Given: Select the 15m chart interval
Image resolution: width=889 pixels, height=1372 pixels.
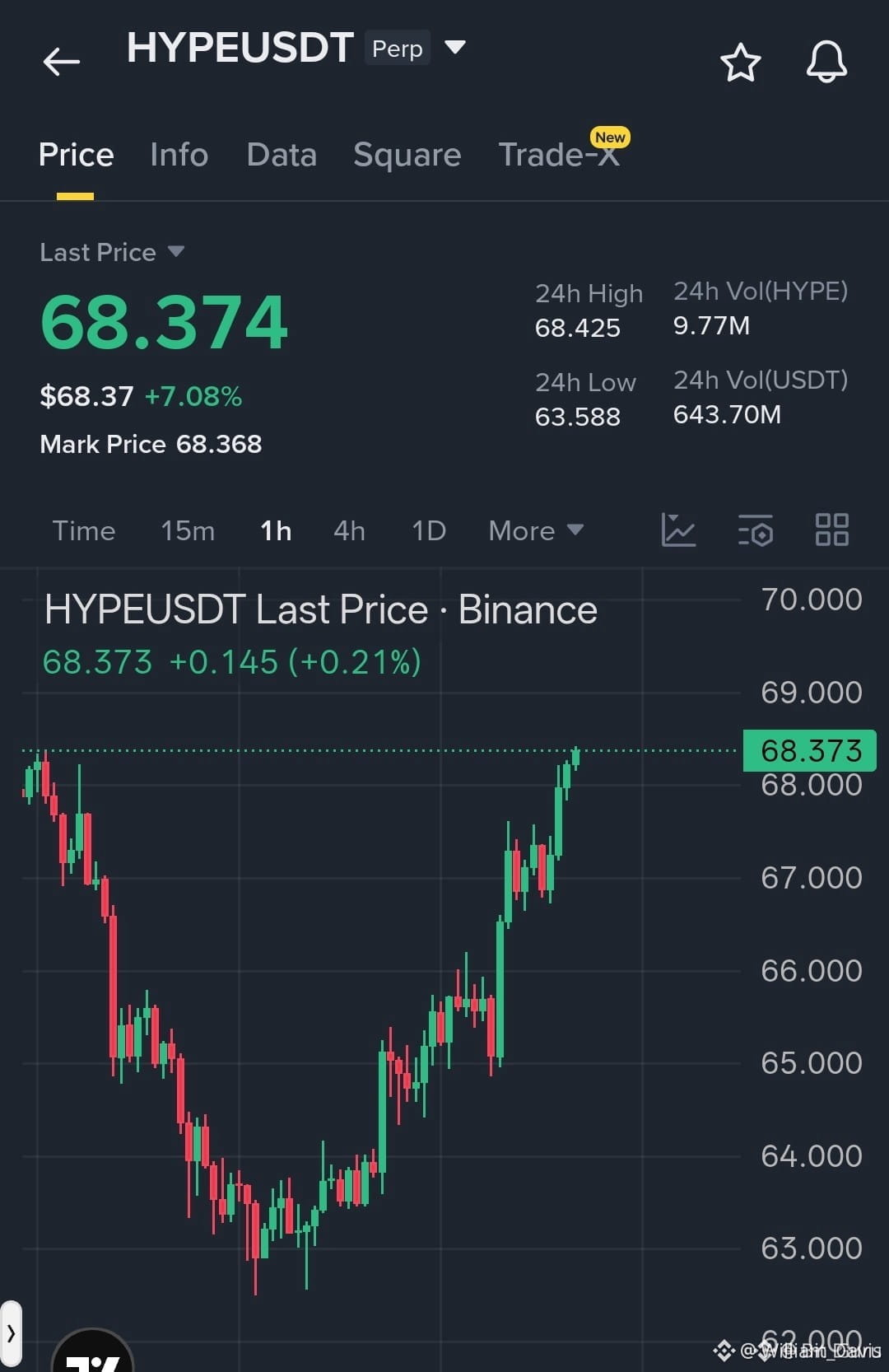Looking at the screenshot, I should click(x=188, y=530).
